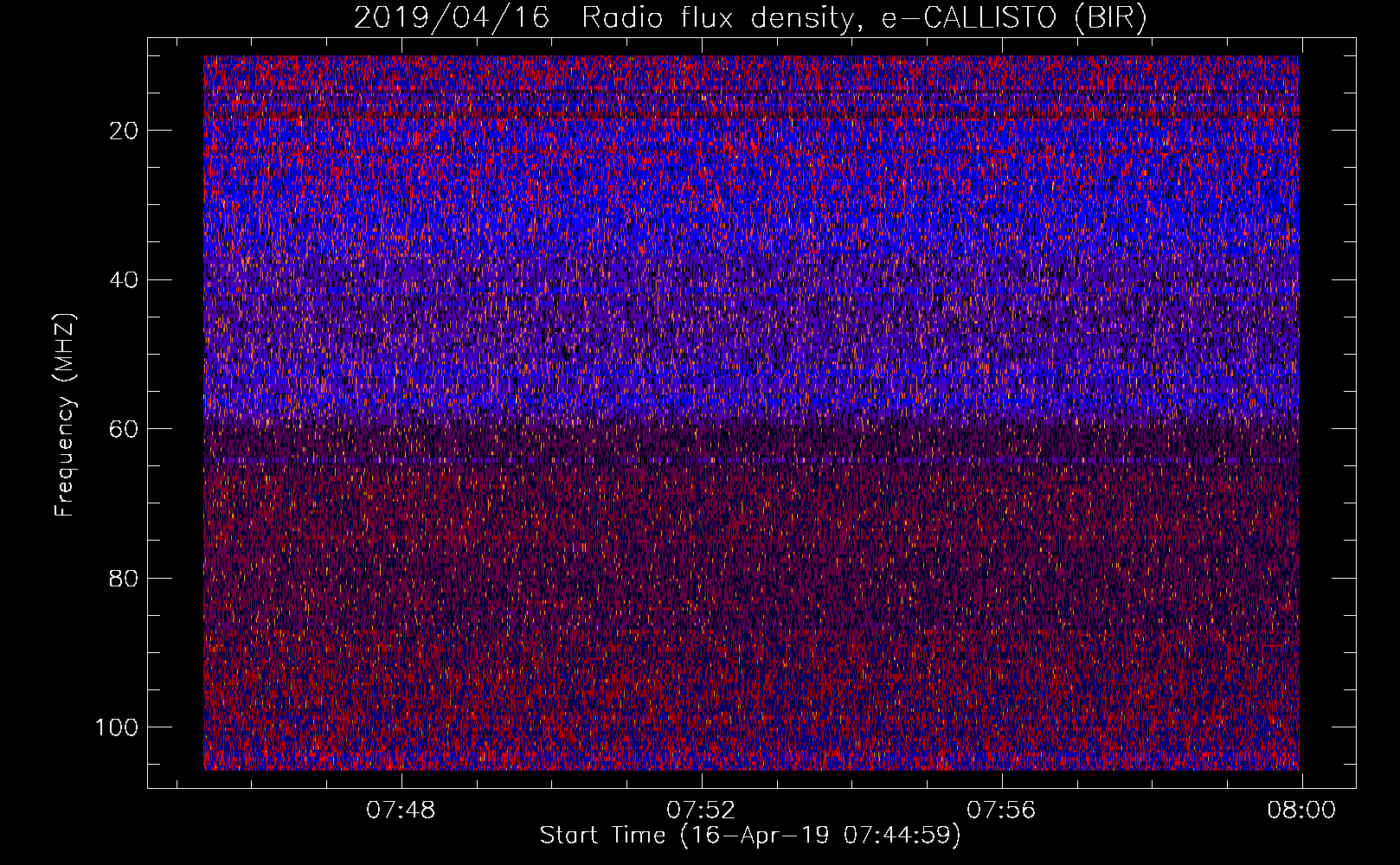Click the 40 frequency tick label
The image size is (1400, 865).
click(x=125, y=280)
